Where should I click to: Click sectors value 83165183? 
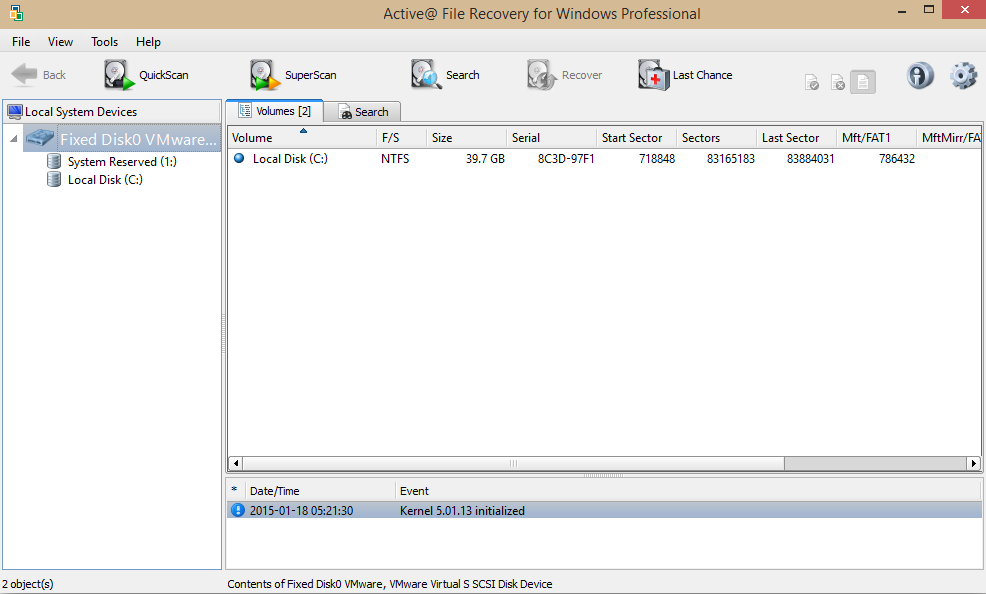(730, 158)
